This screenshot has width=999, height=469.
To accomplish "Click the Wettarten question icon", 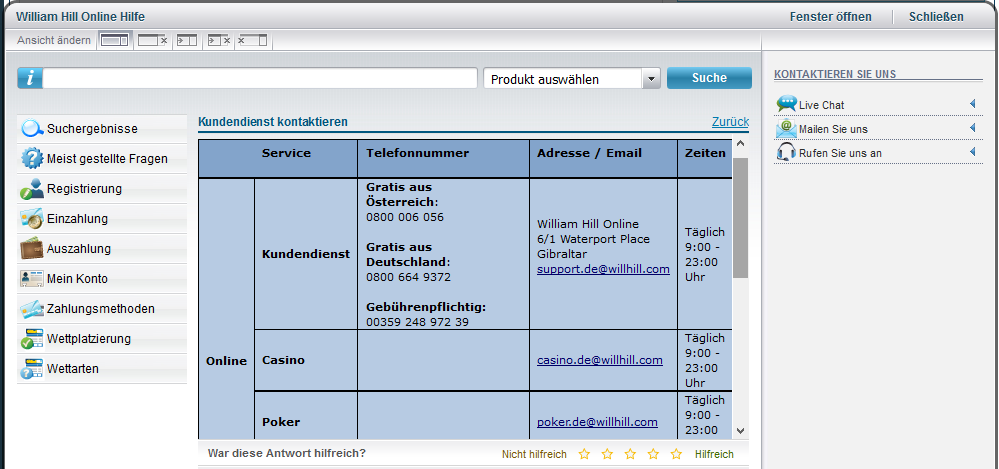I will [x=32, y=368].
